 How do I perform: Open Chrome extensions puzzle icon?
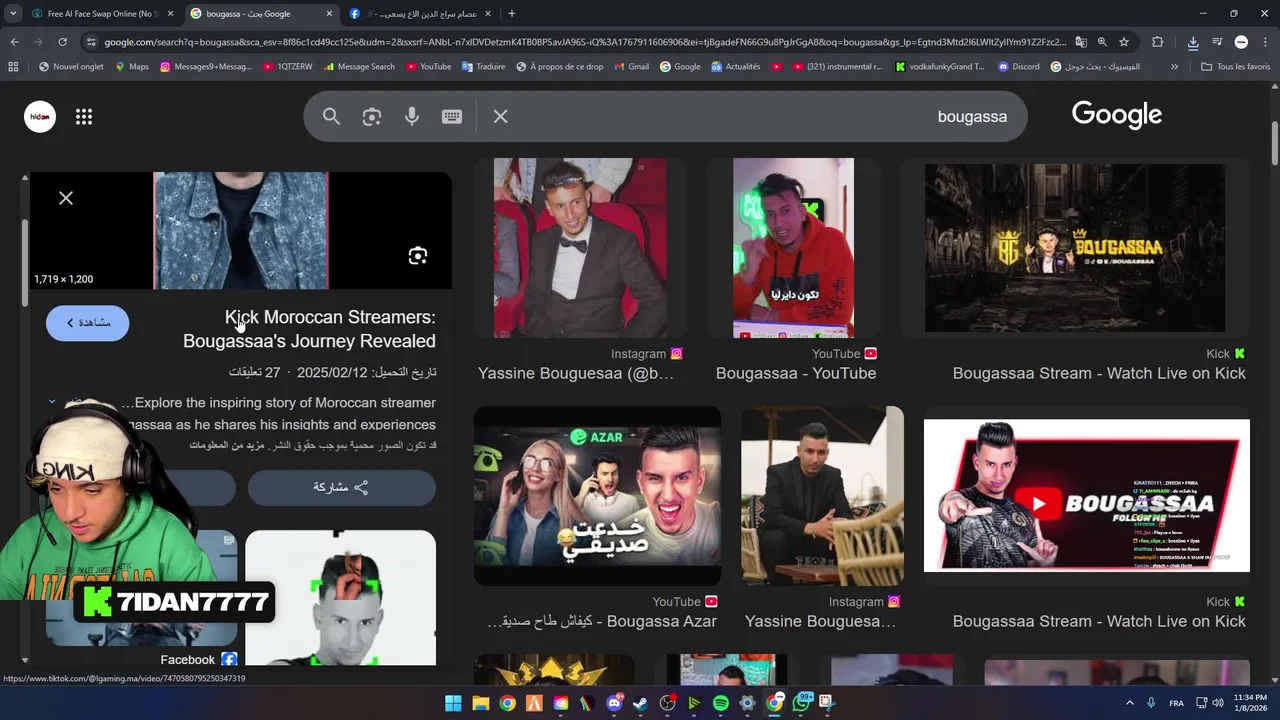(x=1158, y=42)
